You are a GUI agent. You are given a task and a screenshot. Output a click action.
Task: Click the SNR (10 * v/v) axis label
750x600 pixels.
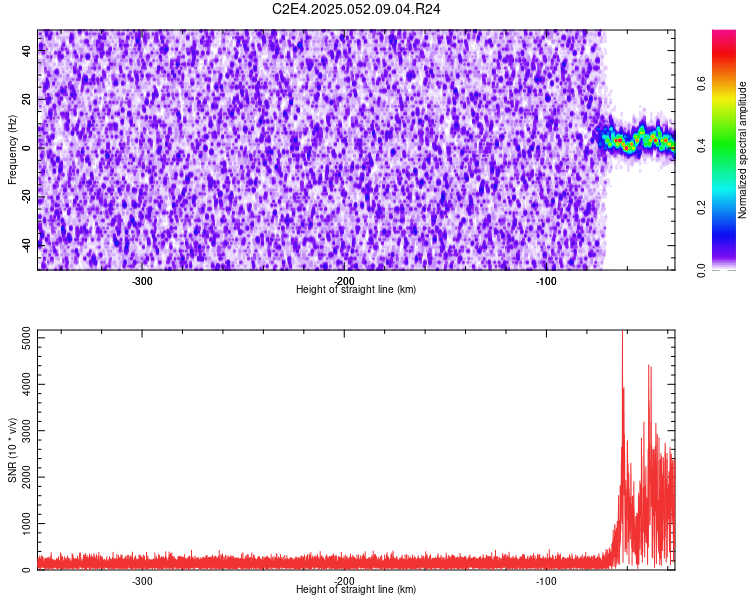pos(12,450)
